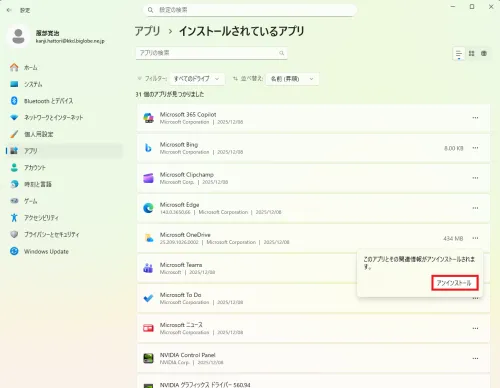The width and height of the screenshot is (500, 388).
Task: Open 個人用設定 in the sidebar
Action: 64,134
